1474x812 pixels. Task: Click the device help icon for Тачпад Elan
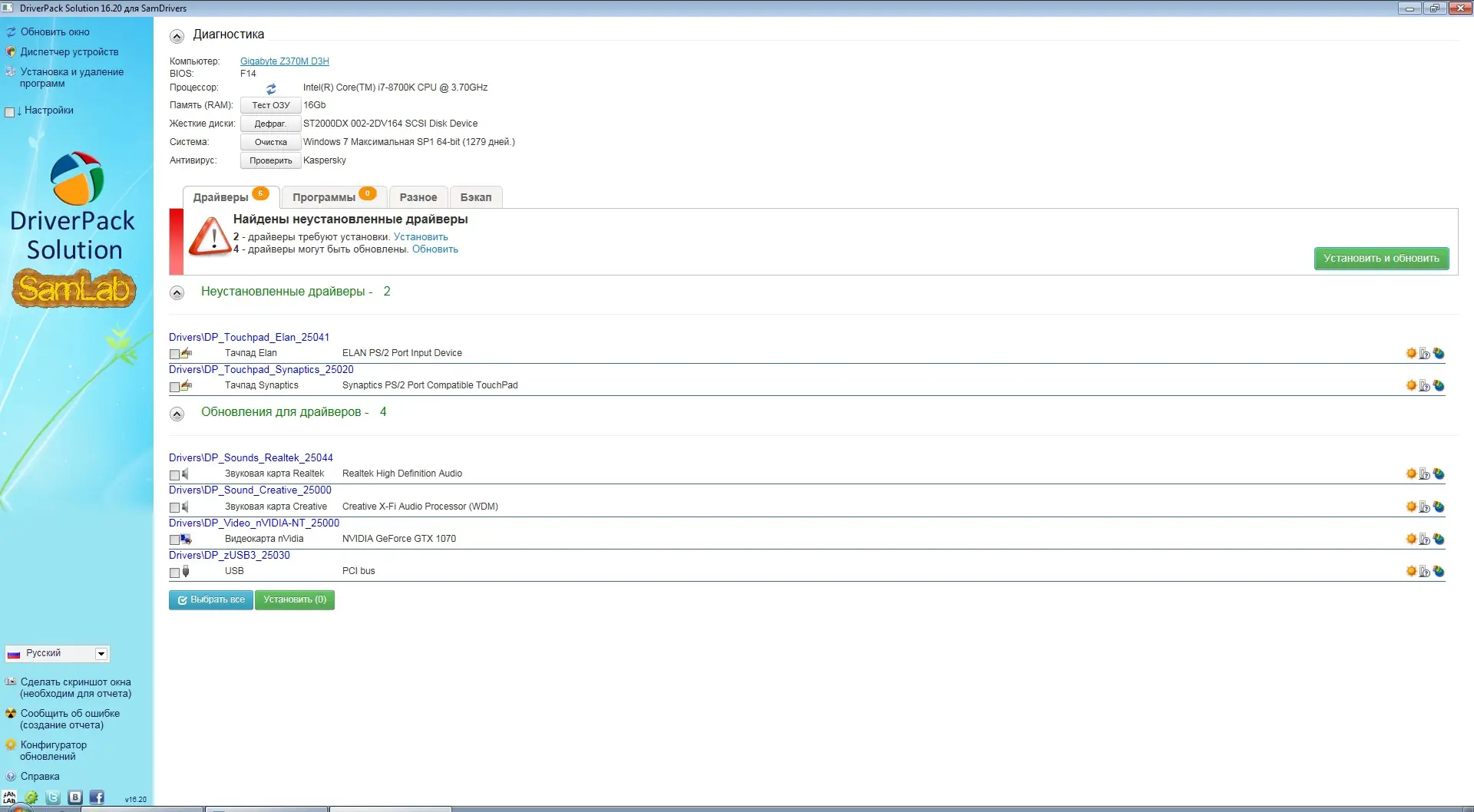[x=1425, y=354]
